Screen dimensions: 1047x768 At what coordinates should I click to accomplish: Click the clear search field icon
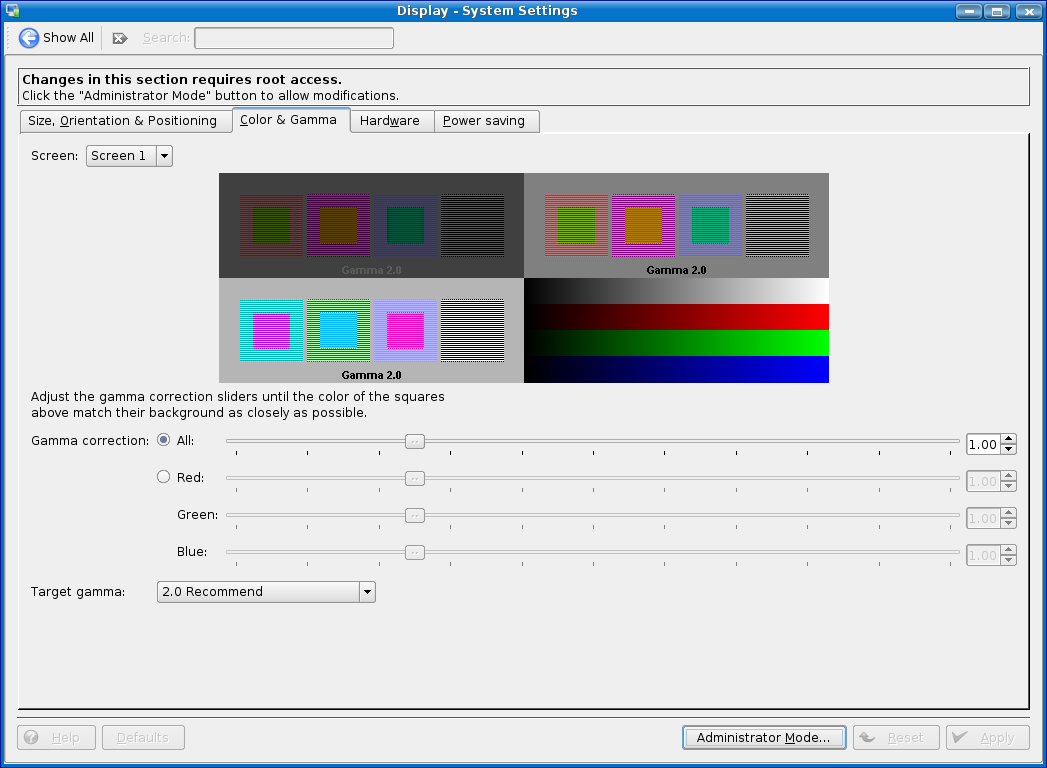click(x=120, y=38)
